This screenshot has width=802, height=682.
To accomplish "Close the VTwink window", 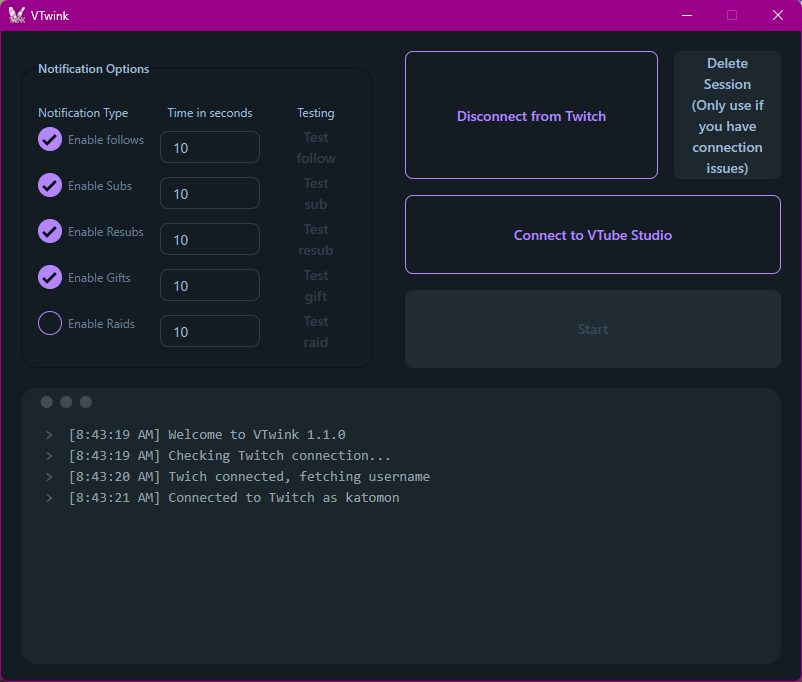I will (x=778, y=15).
